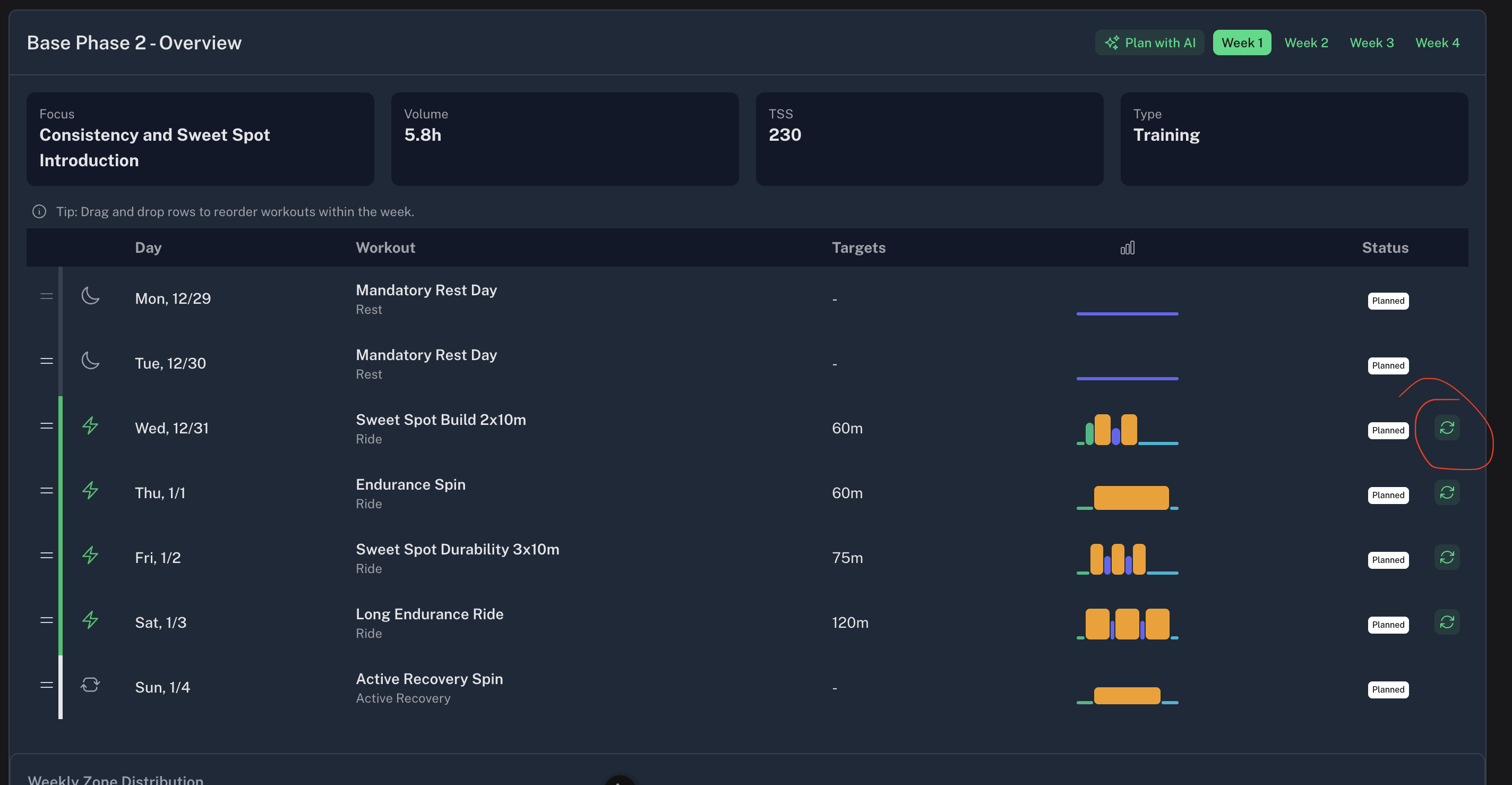The height and width of the screenshot is (785, 1512).
Task: Switch to Week 2 tab
Action: point(1306,43)
